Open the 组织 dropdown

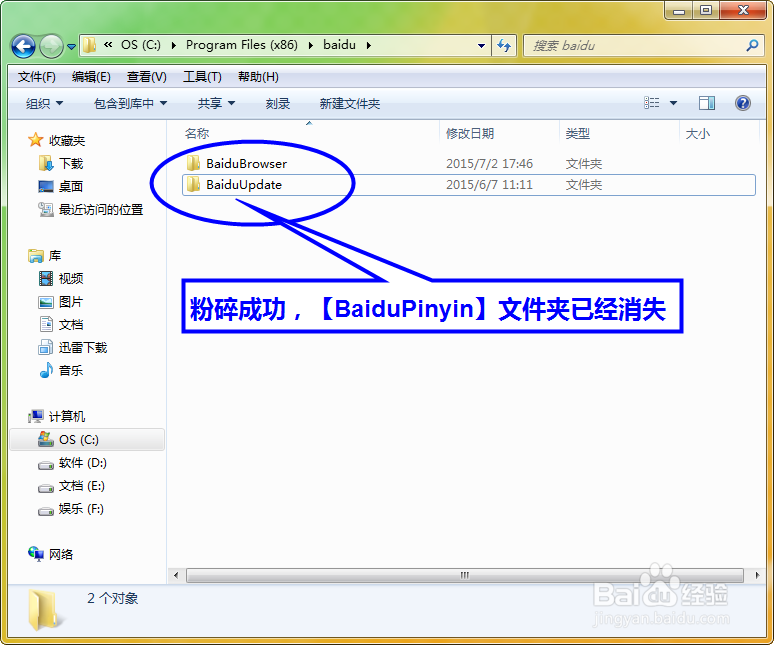[44, 104]
